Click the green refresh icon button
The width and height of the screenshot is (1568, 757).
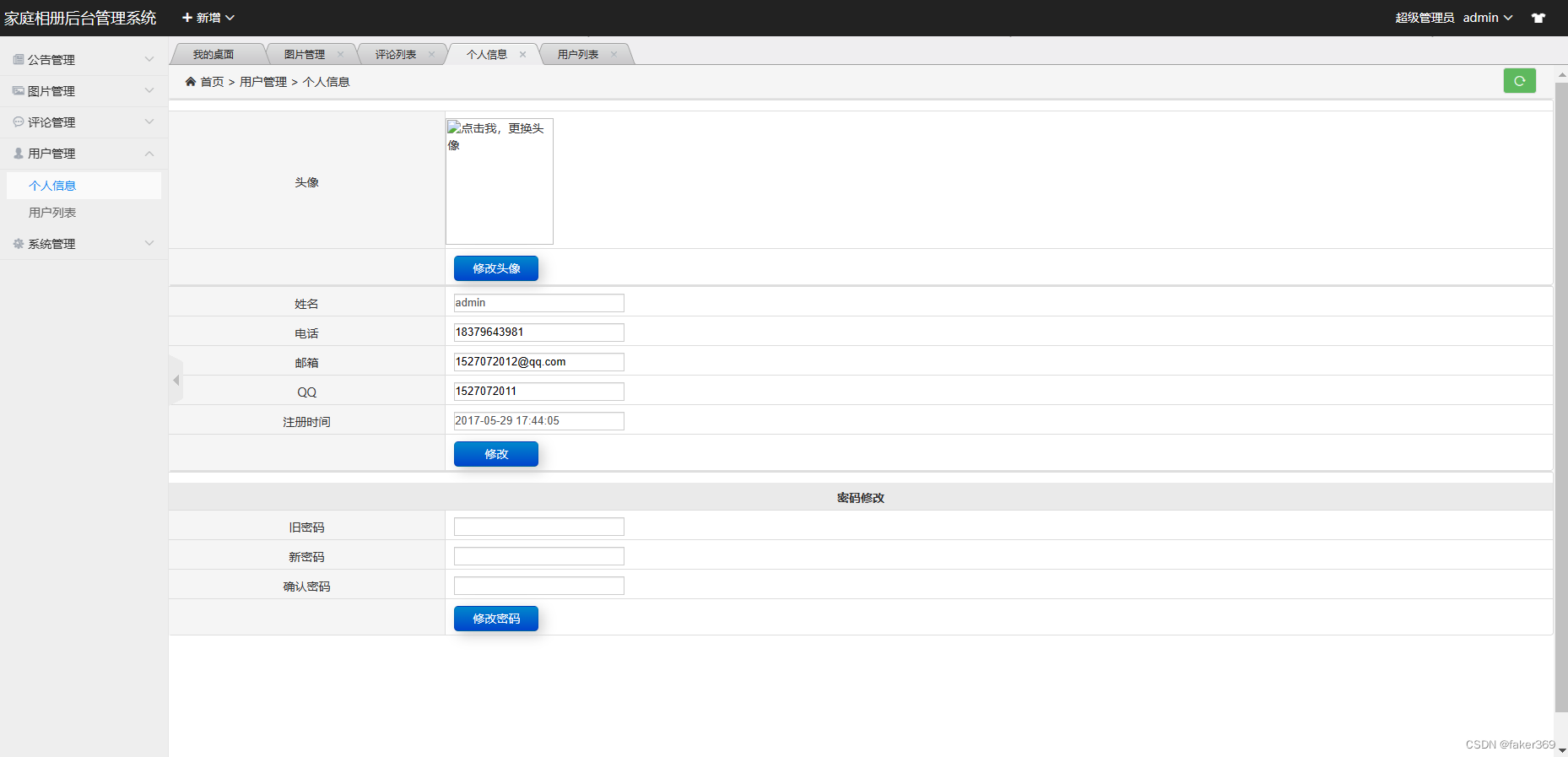coord(1519,81)
